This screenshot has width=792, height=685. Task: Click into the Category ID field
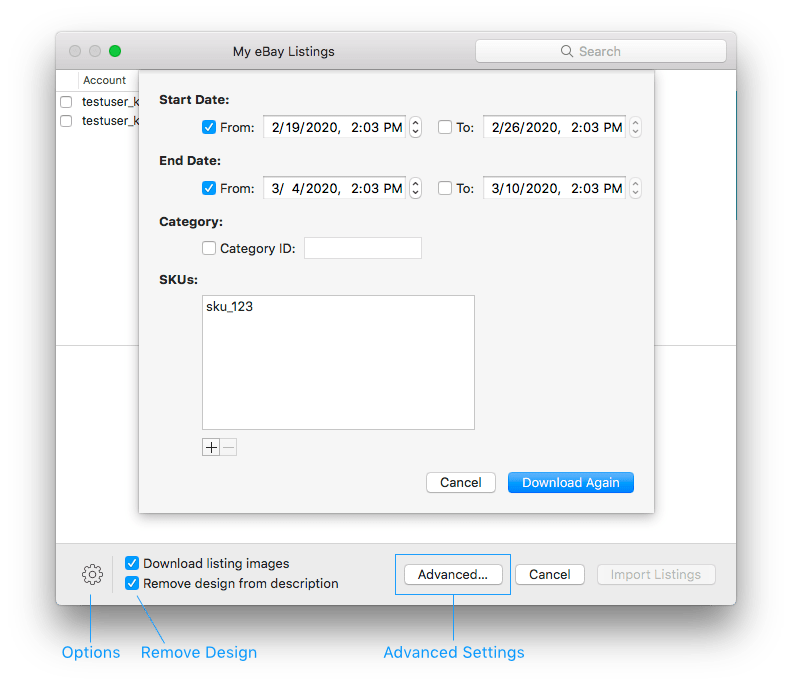point(363,248)
